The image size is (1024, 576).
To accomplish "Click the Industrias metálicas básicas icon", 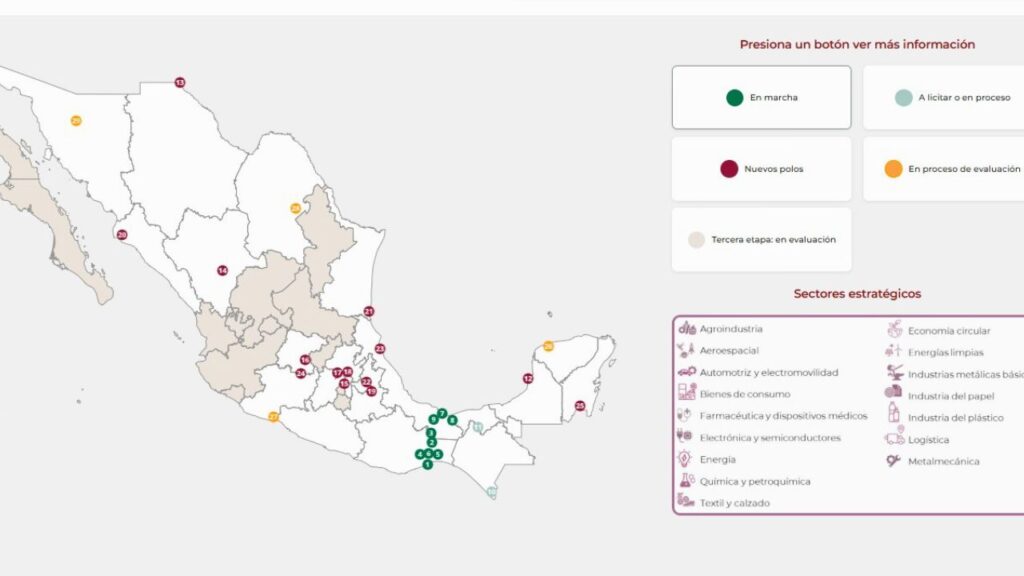I will [895, 372].
